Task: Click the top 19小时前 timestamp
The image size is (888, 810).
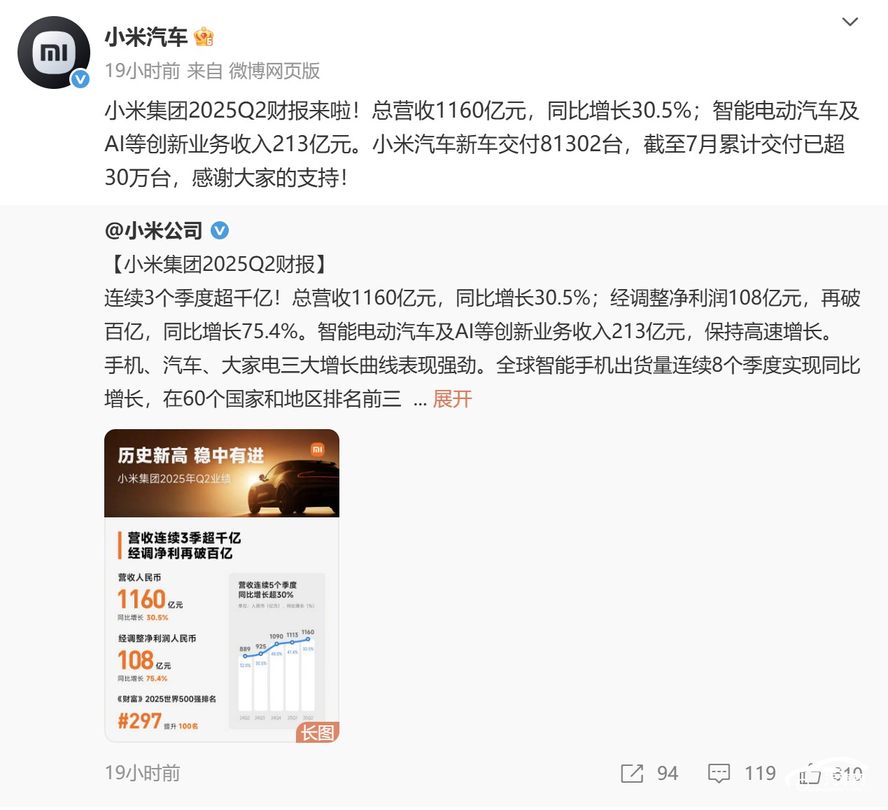Action: [143, 71]
